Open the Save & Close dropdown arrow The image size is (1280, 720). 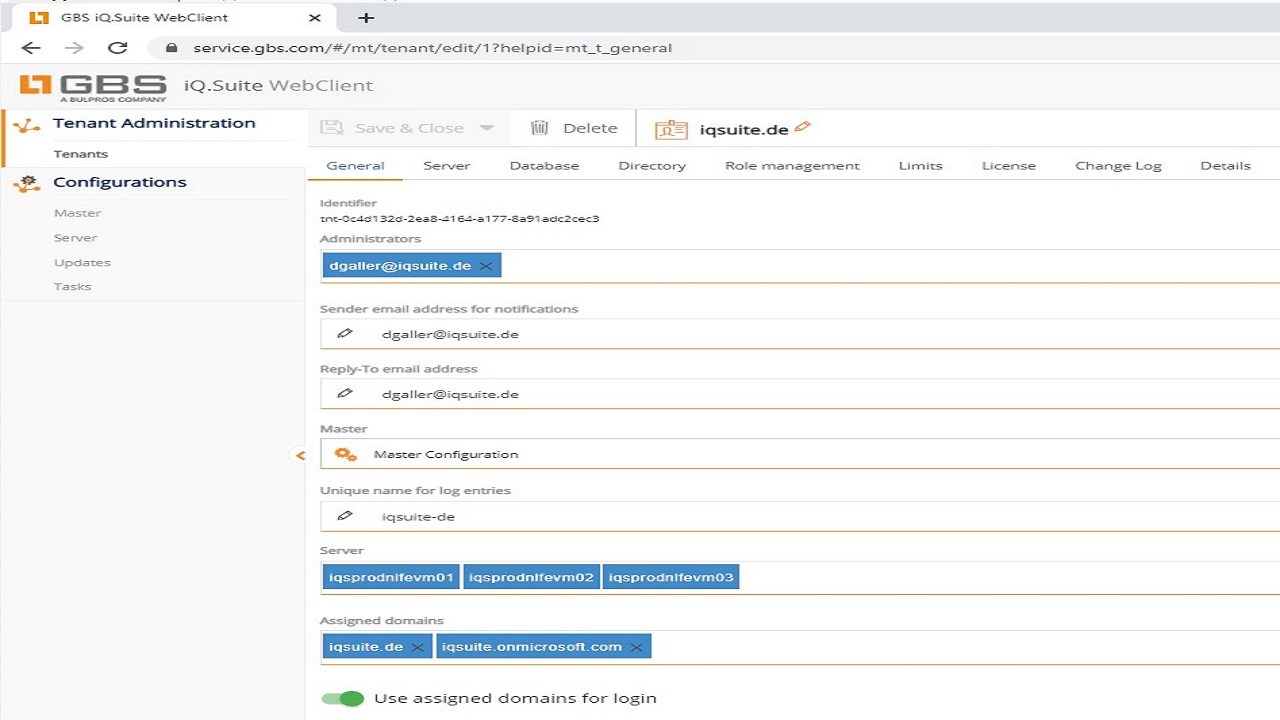pos(487,128)
